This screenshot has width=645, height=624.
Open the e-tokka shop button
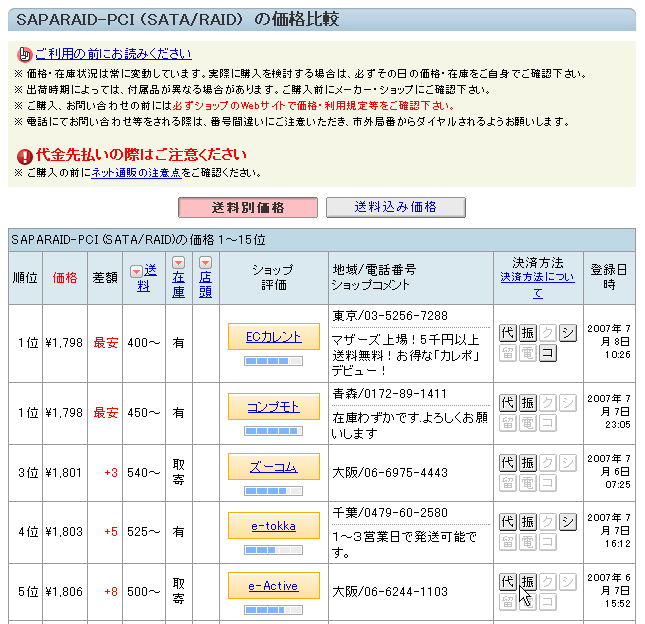pos(274,525)
